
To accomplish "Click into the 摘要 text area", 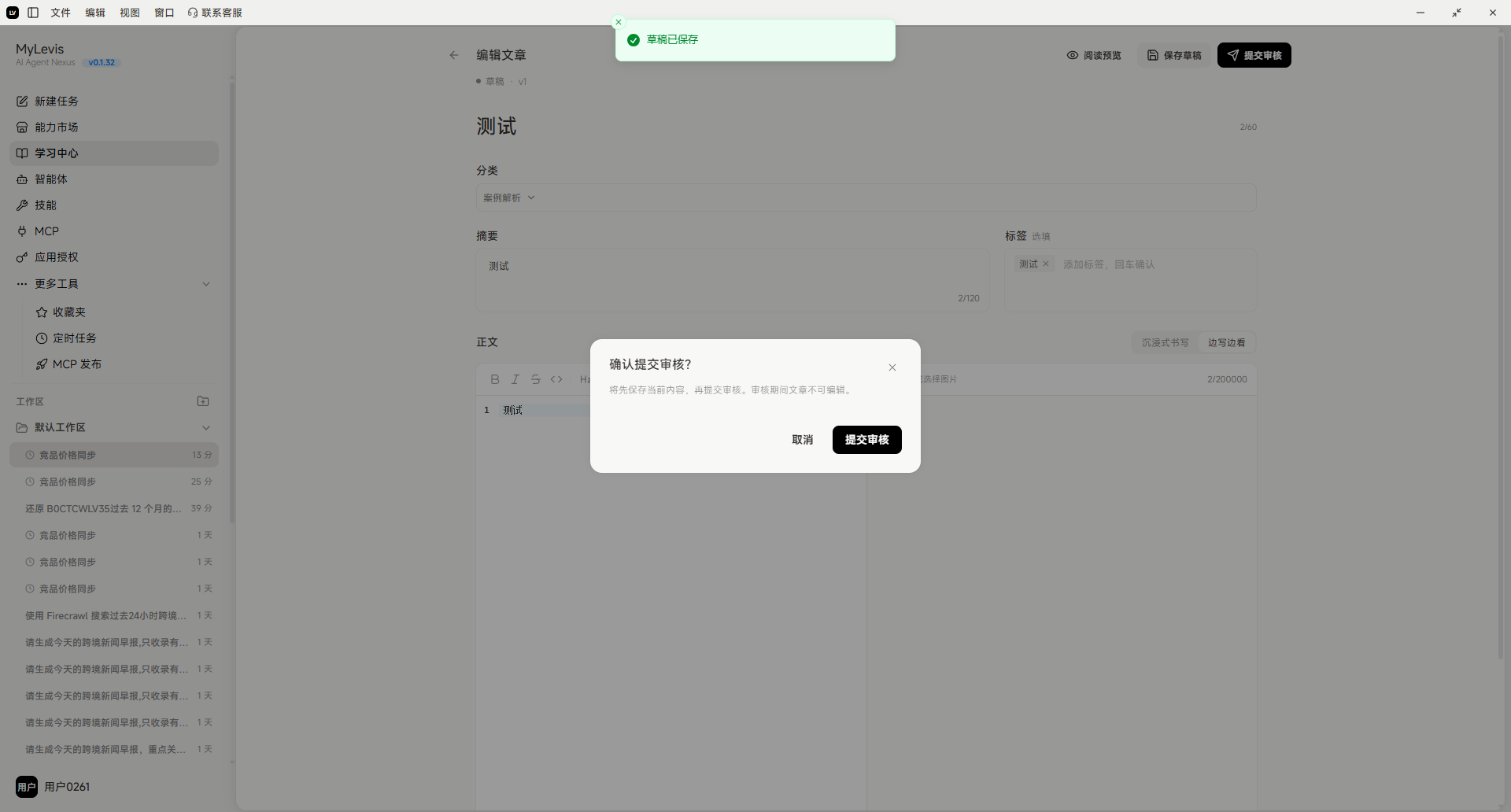I will [x=732, y=280].
